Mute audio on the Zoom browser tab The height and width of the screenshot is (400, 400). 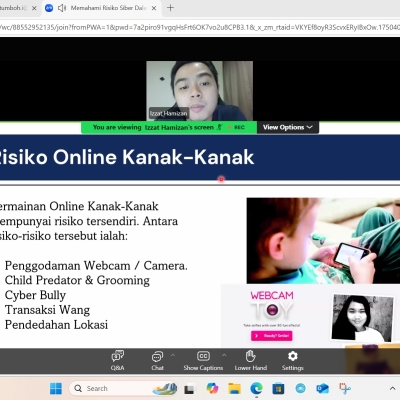62,8
